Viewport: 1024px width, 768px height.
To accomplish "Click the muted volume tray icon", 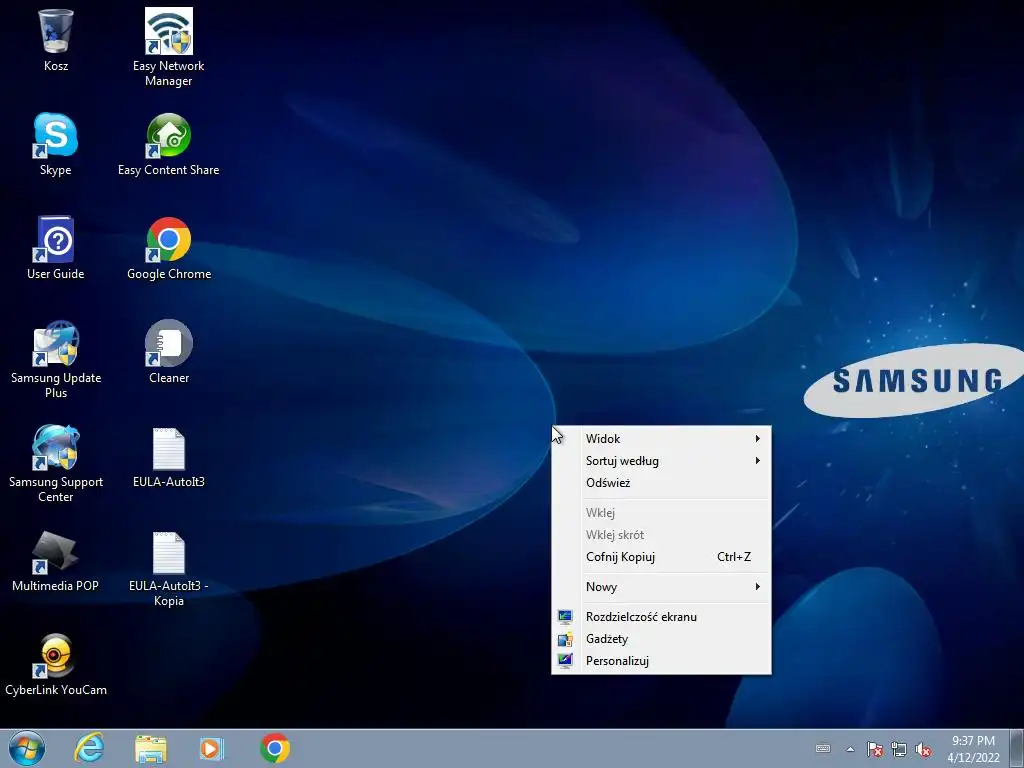I will 923,749.
